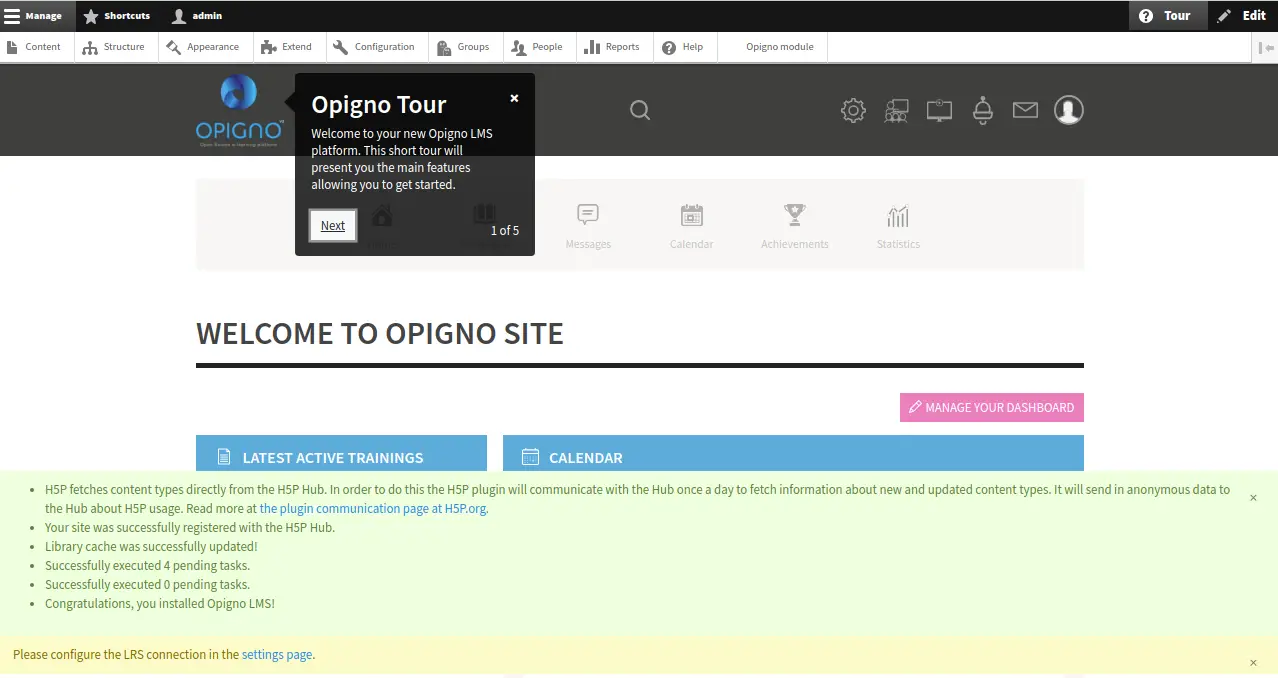Click Next in the Opigno Tour
Image resolution: width=1278 pixels, height=678 pixels.
point(333,226)
